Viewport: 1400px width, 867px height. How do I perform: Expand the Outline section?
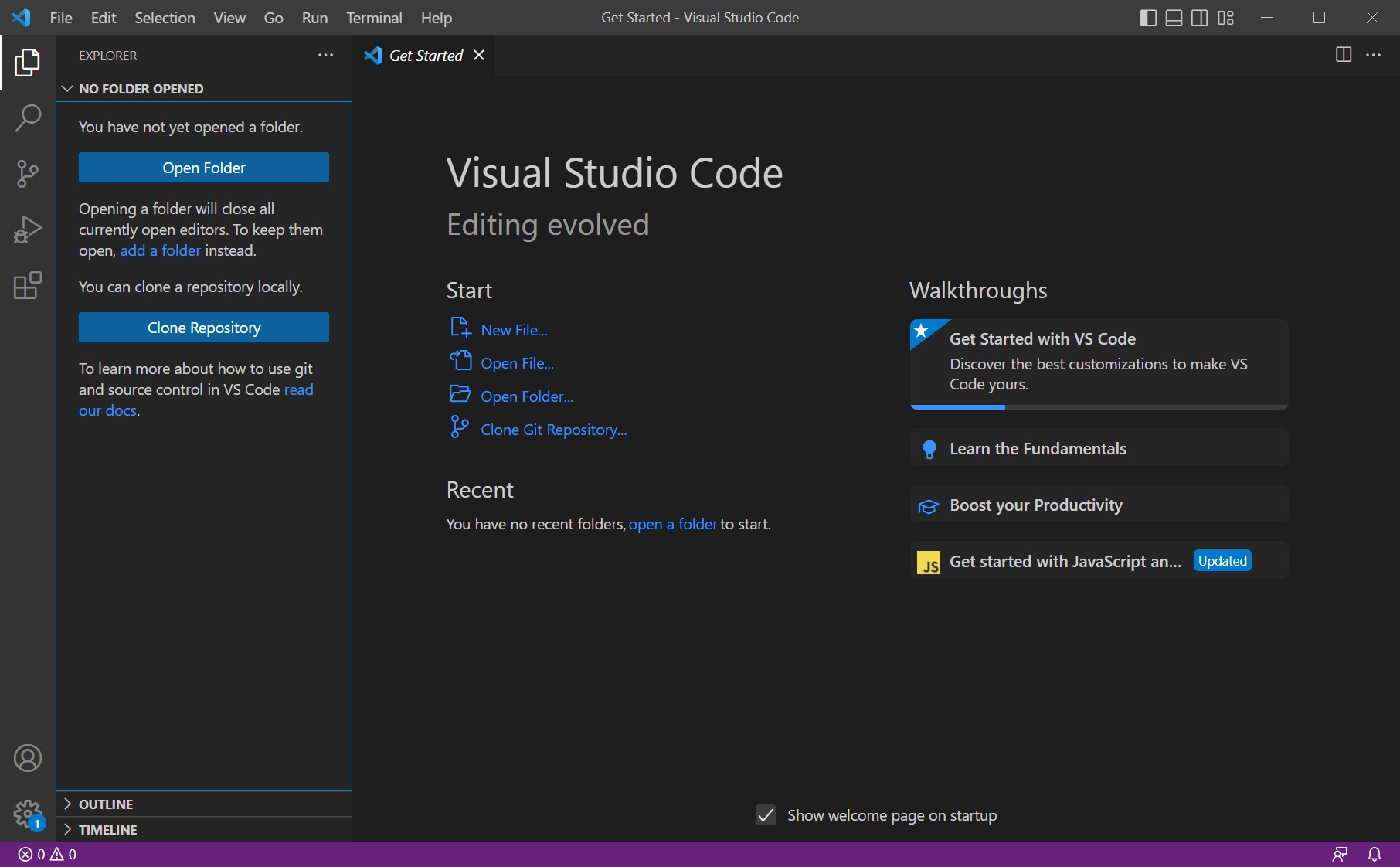[x=204, y=804]
